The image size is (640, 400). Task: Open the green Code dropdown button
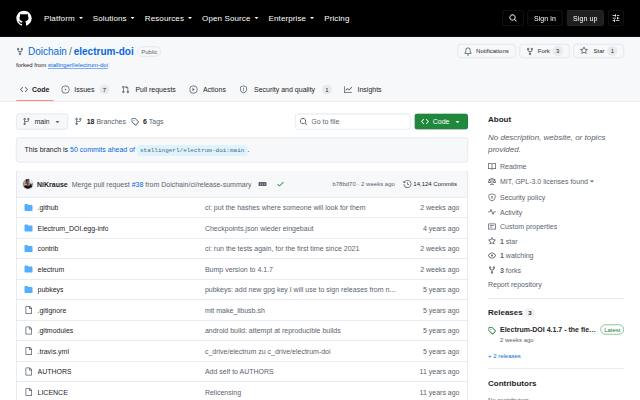pos(441,122)
